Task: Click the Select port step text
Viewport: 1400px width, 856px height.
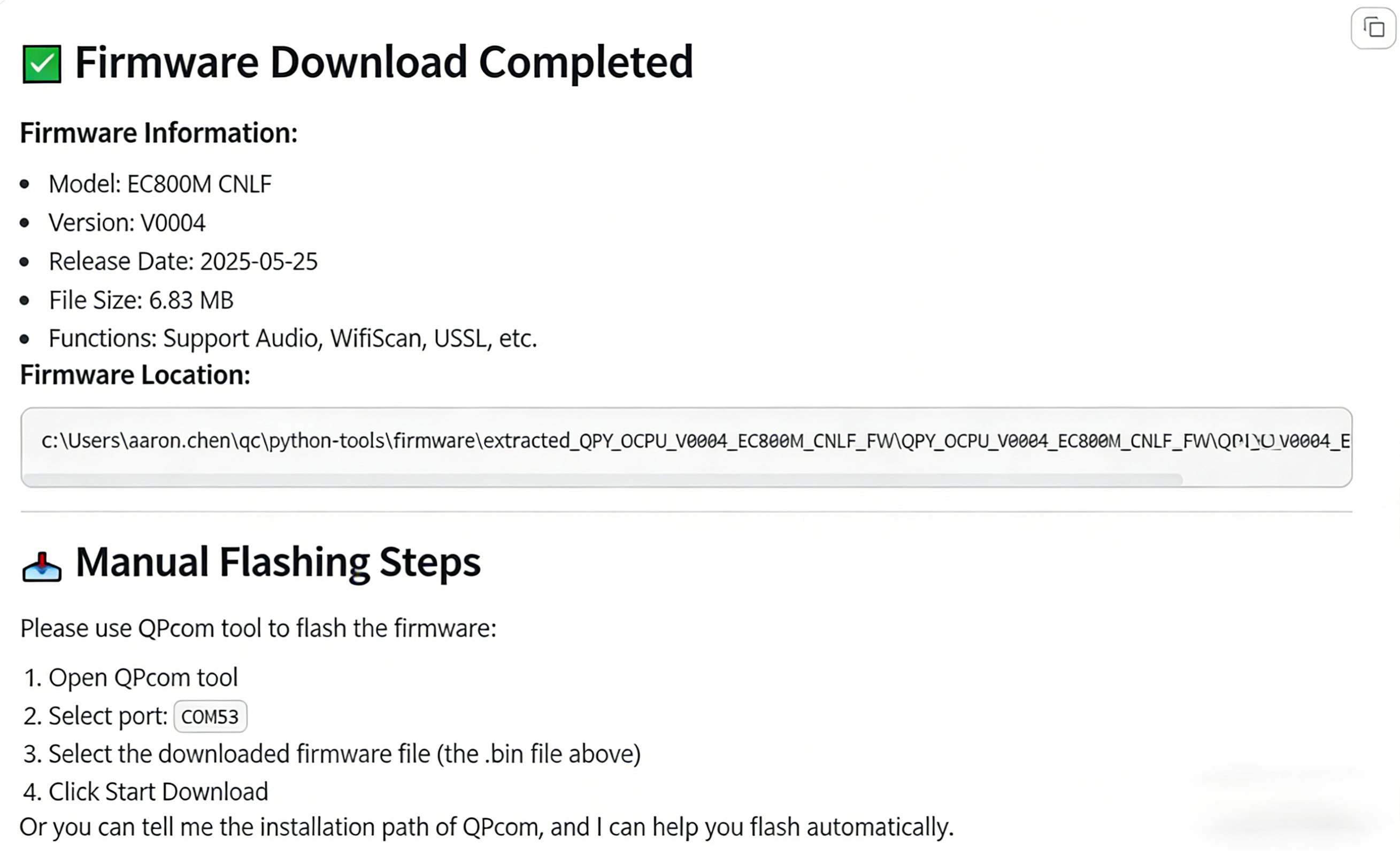Action: 107,716
